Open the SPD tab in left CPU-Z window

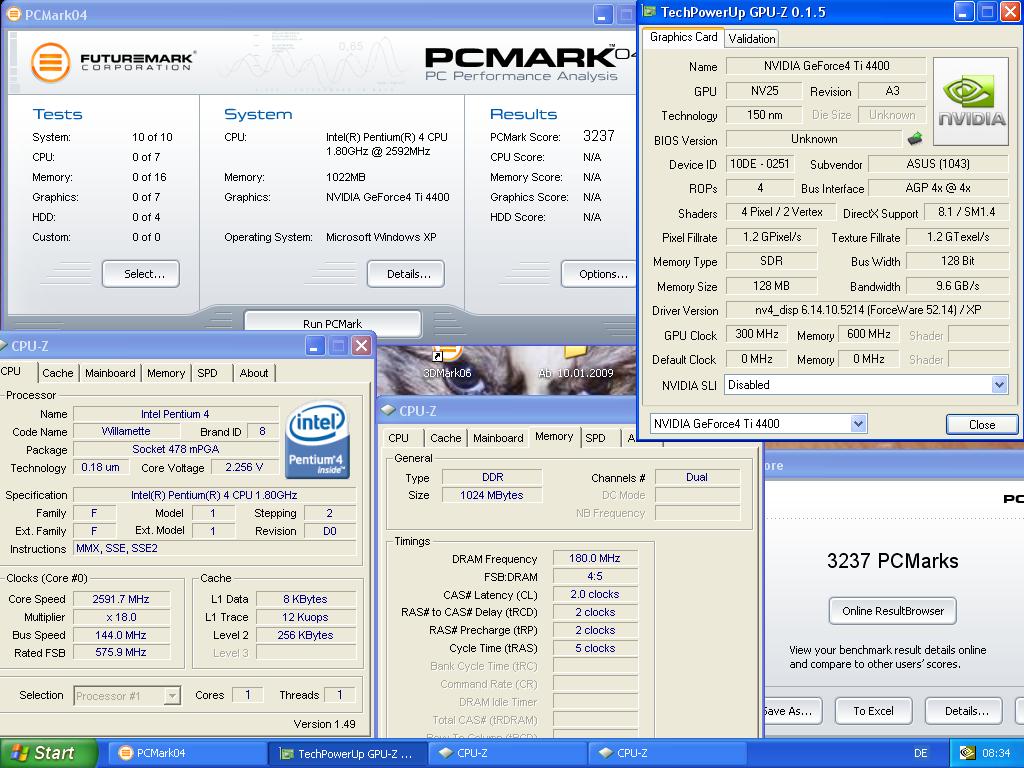pos(207,373)
